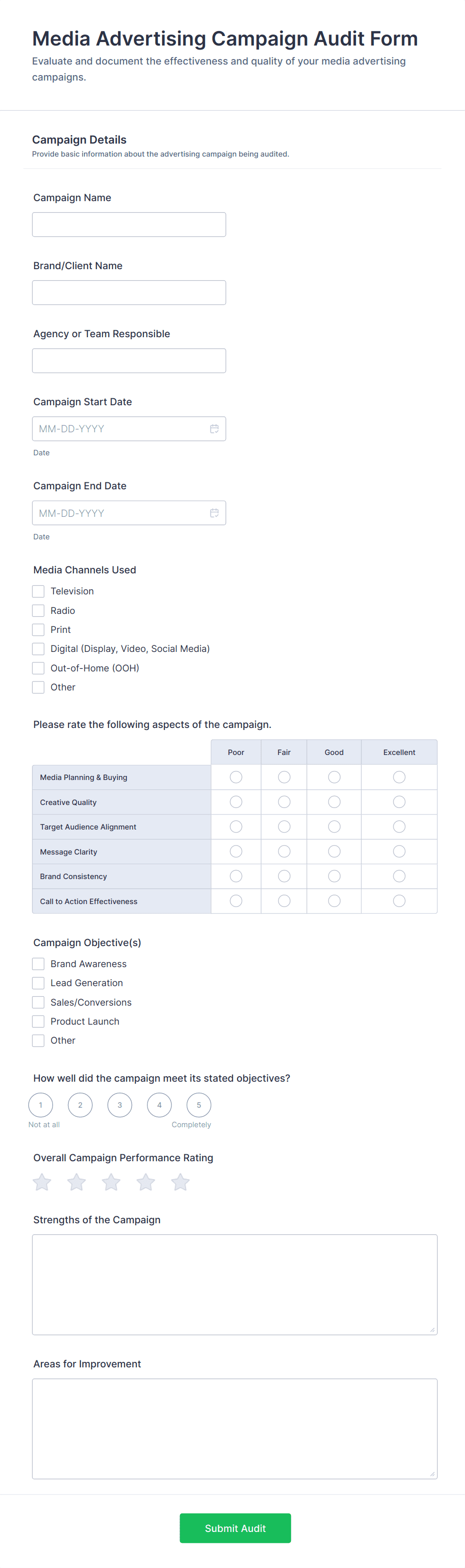Choose 5 Completely on objectives scale

click(198, 1105)
